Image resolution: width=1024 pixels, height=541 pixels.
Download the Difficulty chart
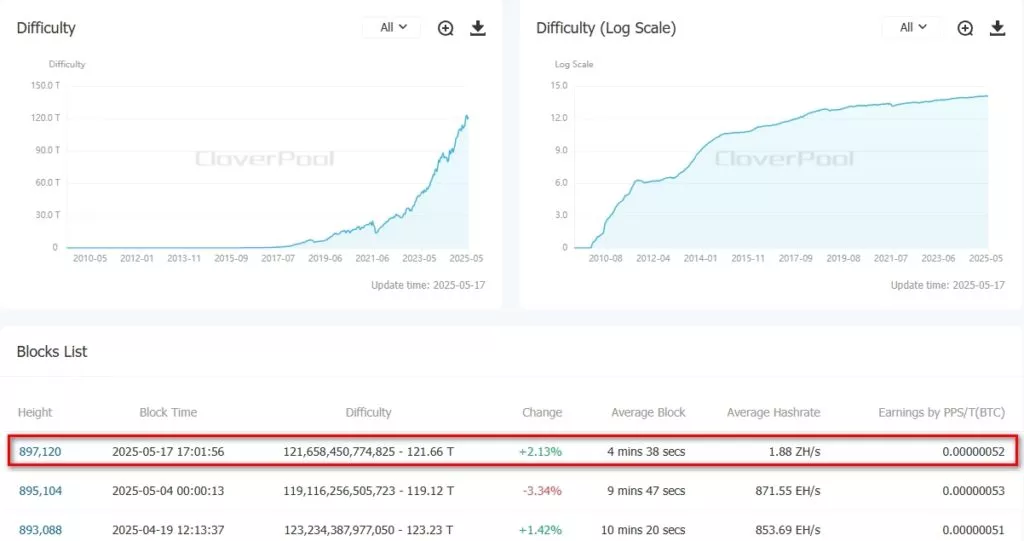click(478, 28)
